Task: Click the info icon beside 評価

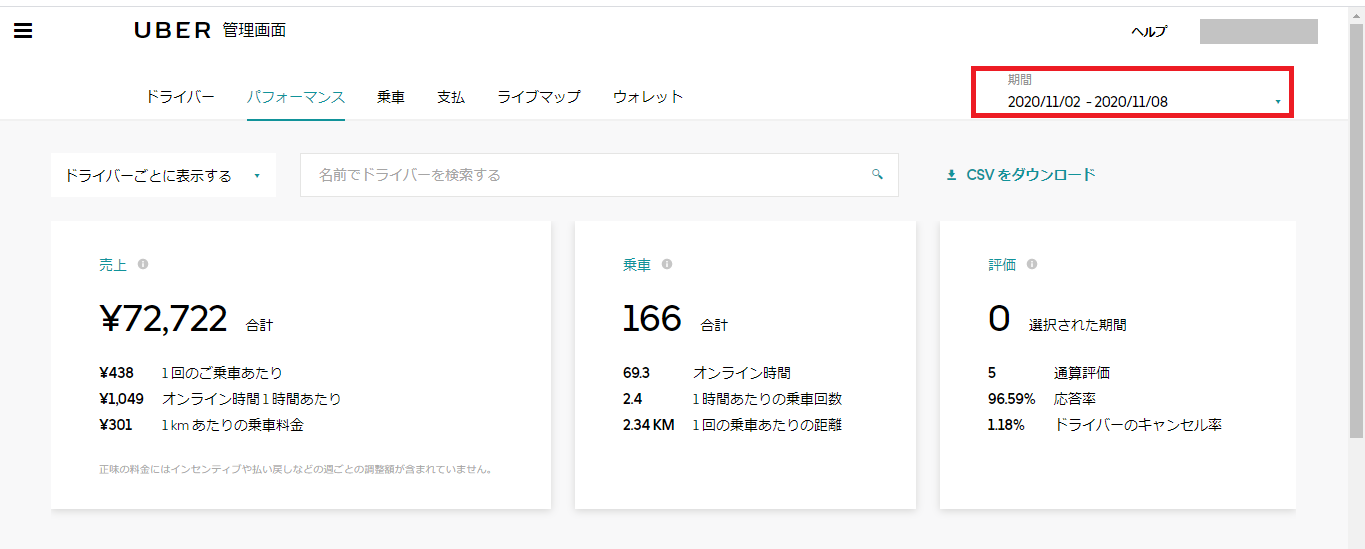Action: pos(1032,264)
